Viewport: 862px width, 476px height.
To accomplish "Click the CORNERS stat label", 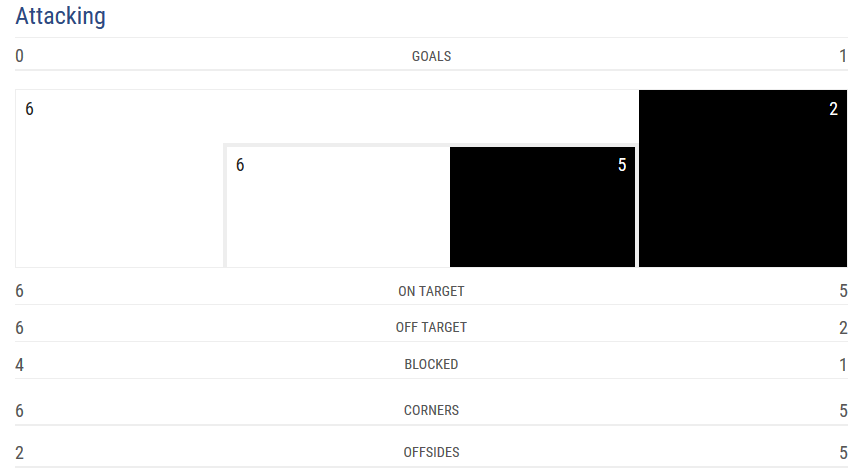I will pos(431,411).
